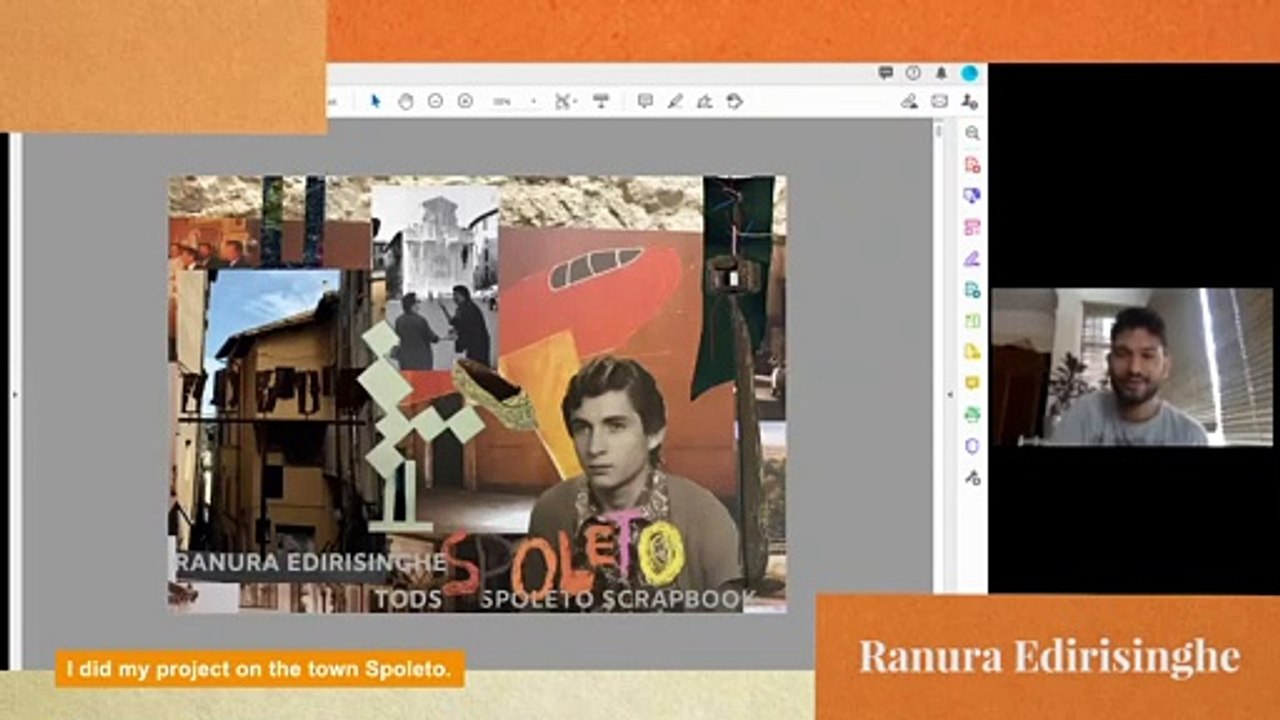Open the purple Protect shield tool
The height and width of the screenshot is (720, 1280).
972,446
